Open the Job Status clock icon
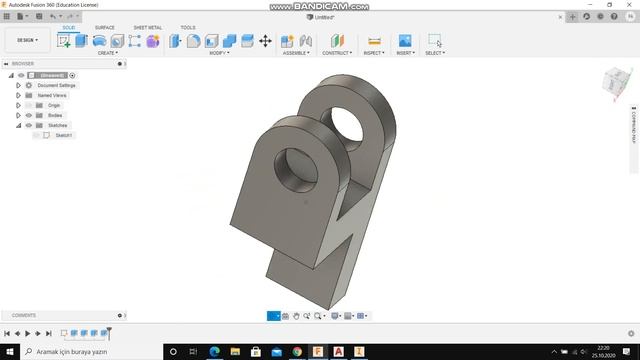This screenshot has height=360, width=640. point(600,16)
